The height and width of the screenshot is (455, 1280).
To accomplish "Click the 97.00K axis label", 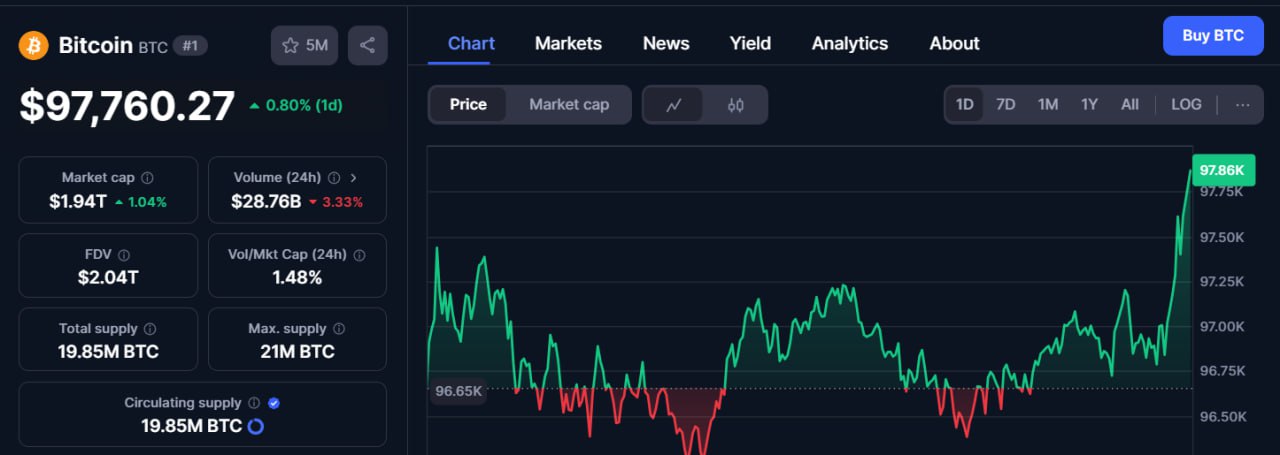I will [1222, 327].
